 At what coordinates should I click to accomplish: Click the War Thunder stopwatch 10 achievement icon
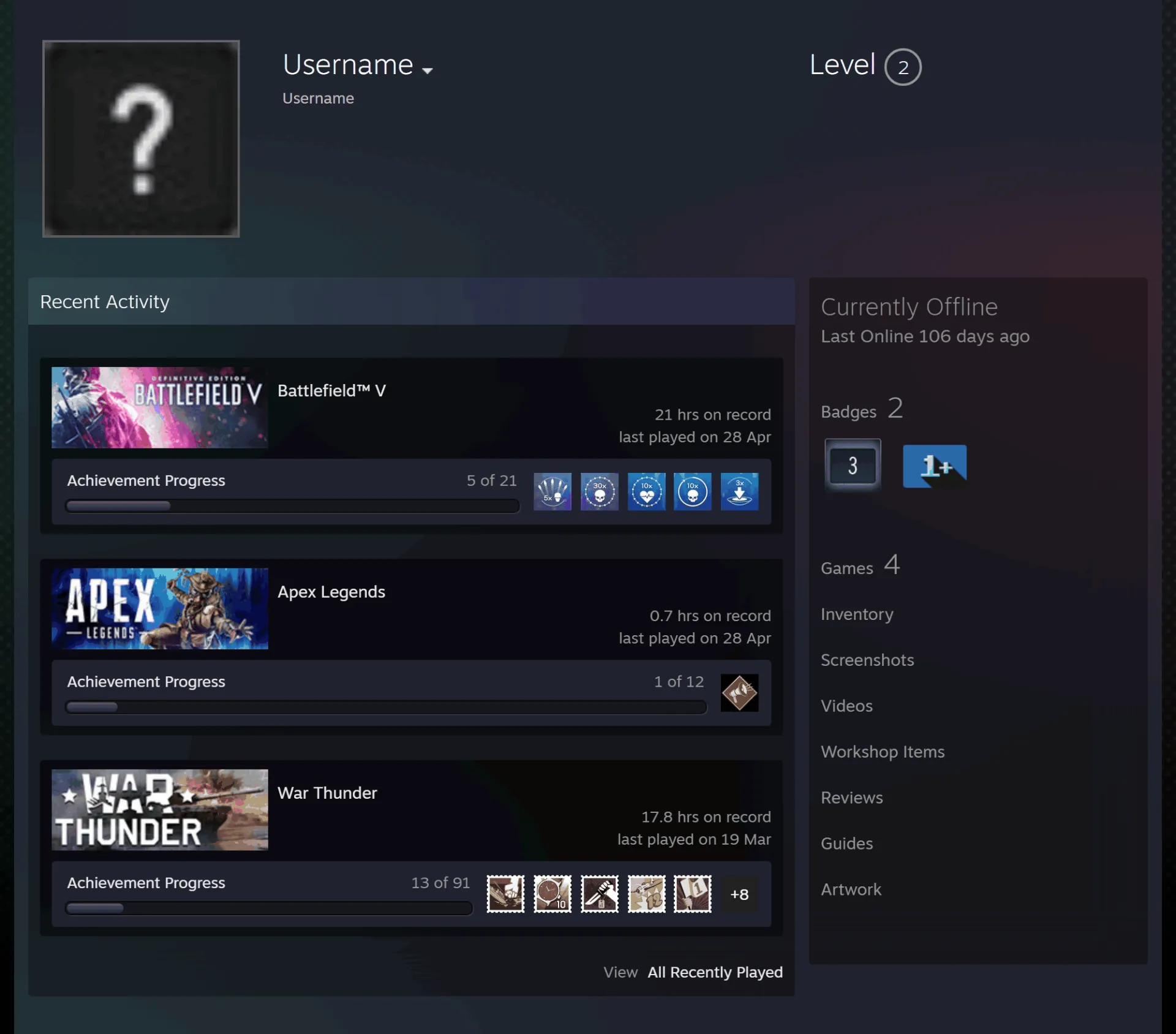(552, 894)
